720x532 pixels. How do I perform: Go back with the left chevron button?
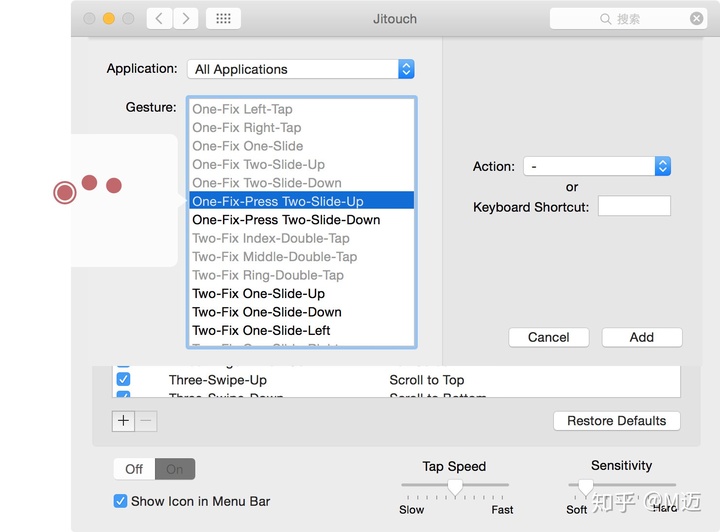(159, 19)
